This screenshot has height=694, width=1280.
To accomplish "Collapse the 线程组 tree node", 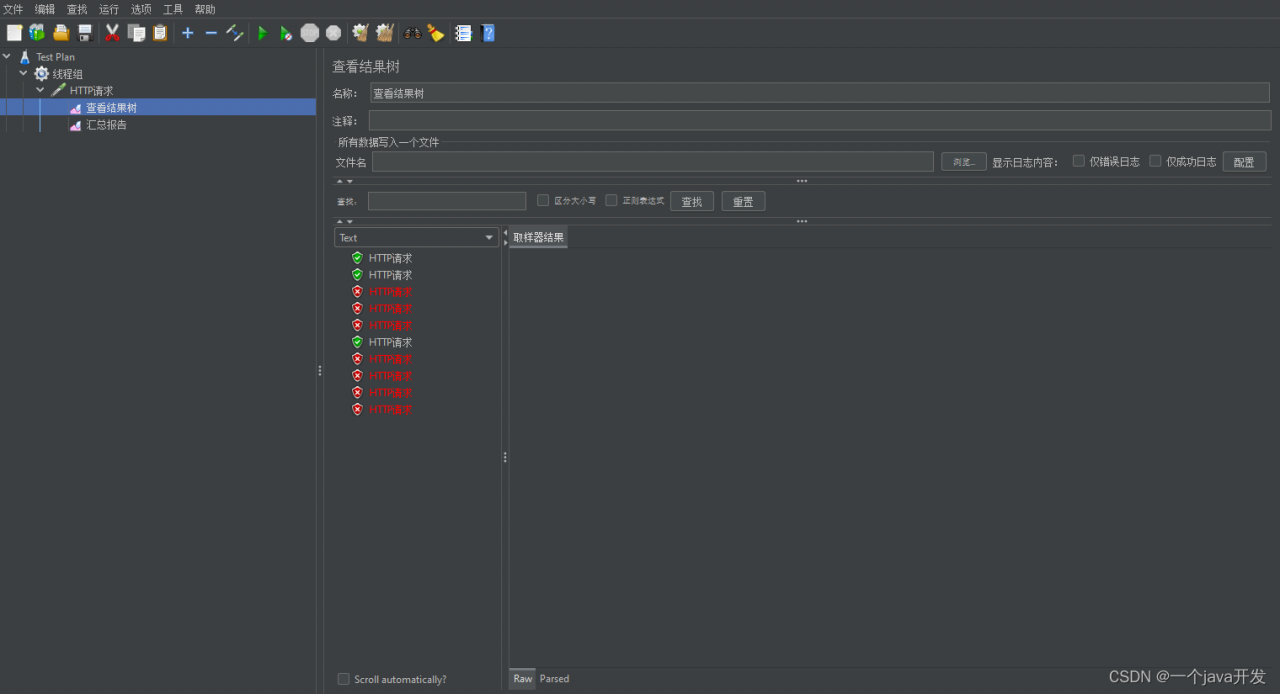I will 24,73.
